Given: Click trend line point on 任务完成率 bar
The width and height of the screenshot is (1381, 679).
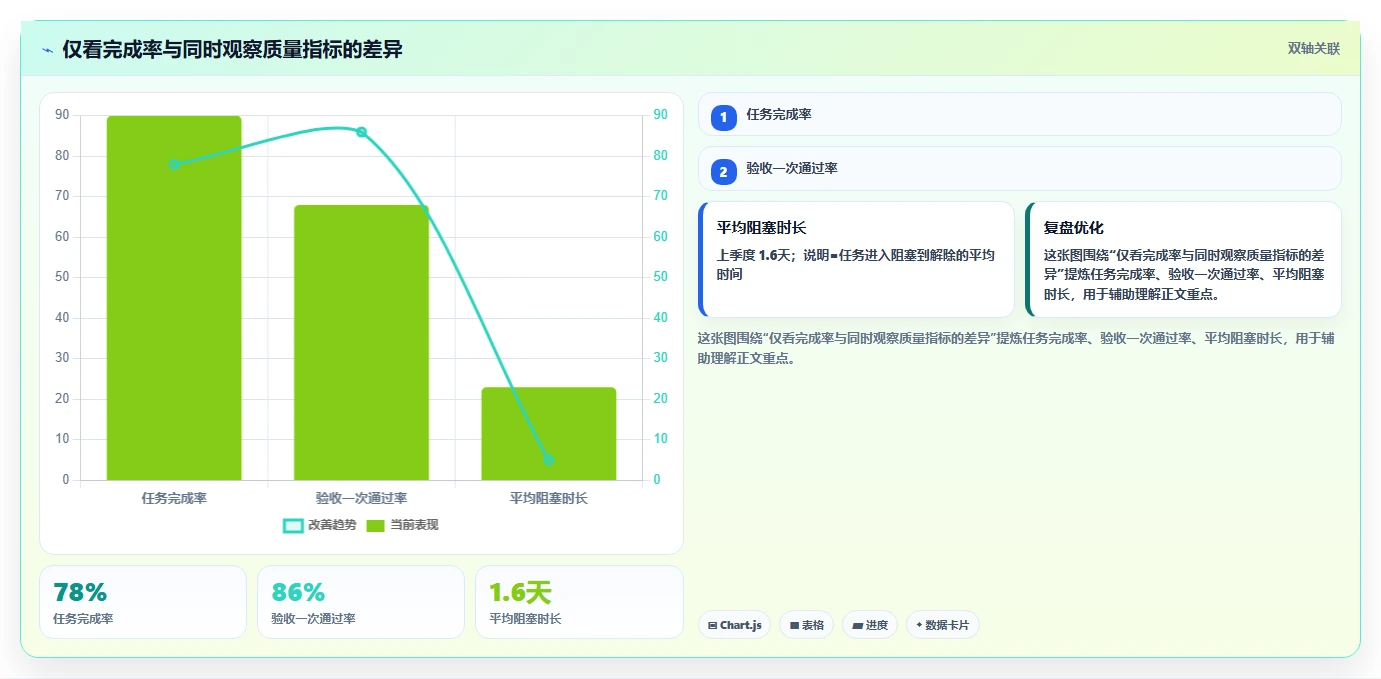Looking at the screenshot, I should point(174,164).
